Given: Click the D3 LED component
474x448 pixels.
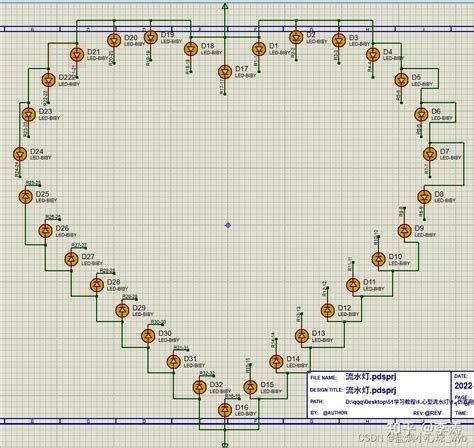Looking at the screenshot, I should pyautogui.click(x=339, y=41).
